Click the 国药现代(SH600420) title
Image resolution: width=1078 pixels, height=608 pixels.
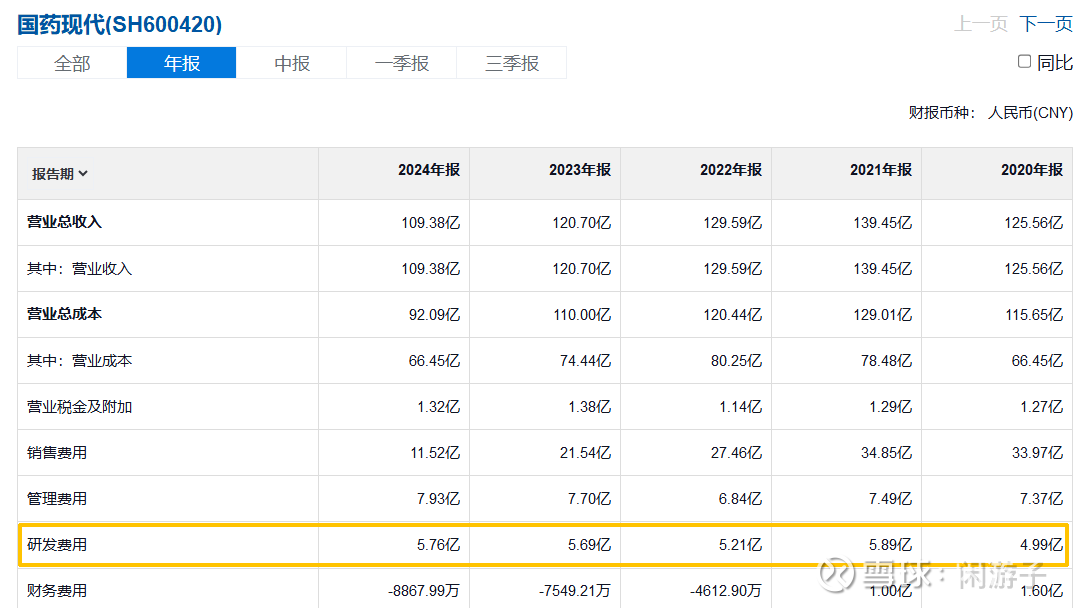[120, 24]
